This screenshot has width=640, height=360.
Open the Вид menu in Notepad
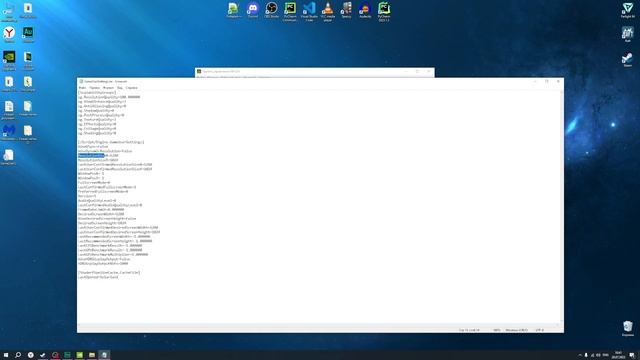(120, 88)
